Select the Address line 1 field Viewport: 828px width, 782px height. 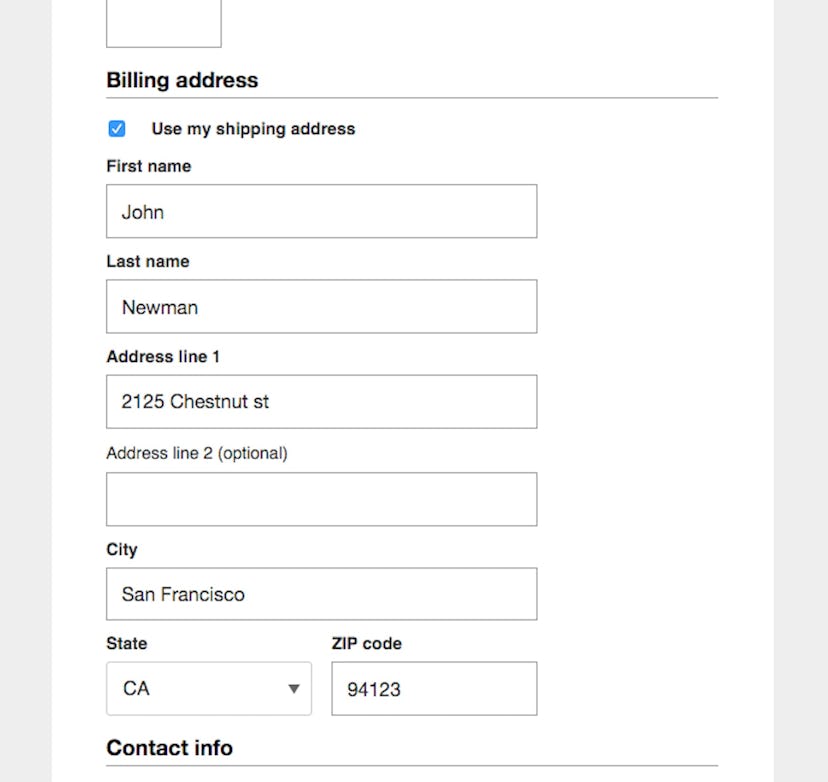coord(320,401)
